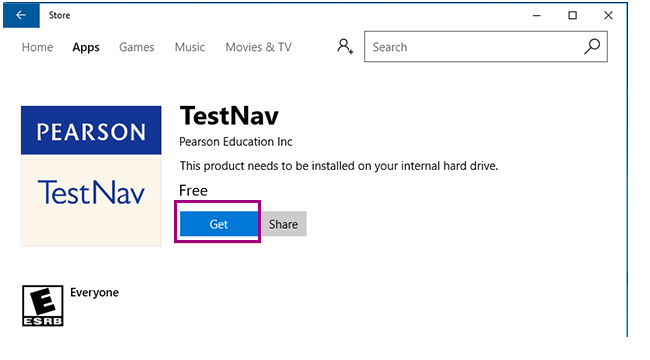Screen dimensions: 650x360
Task: Open the user account sign-in icon
Action: click(345, 46)
